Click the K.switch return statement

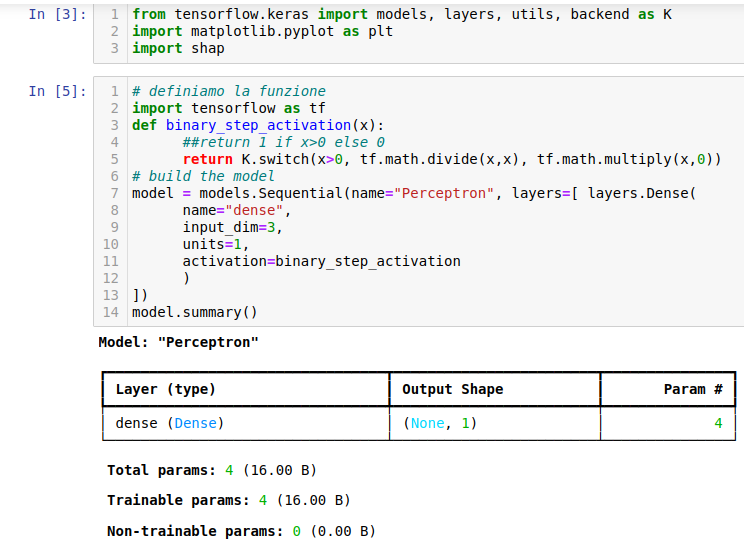tap(452, 159)
